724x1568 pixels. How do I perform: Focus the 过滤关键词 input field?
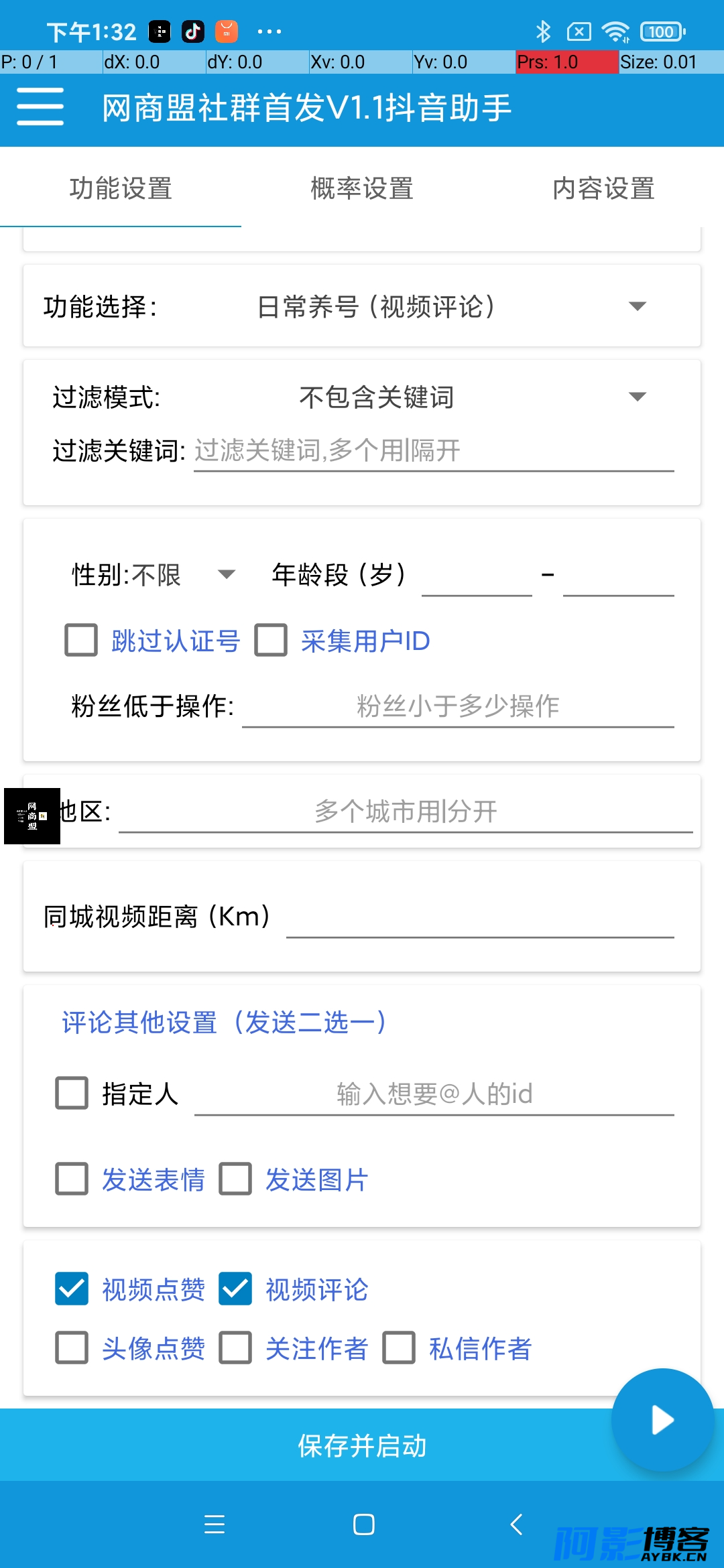(434, 450)
